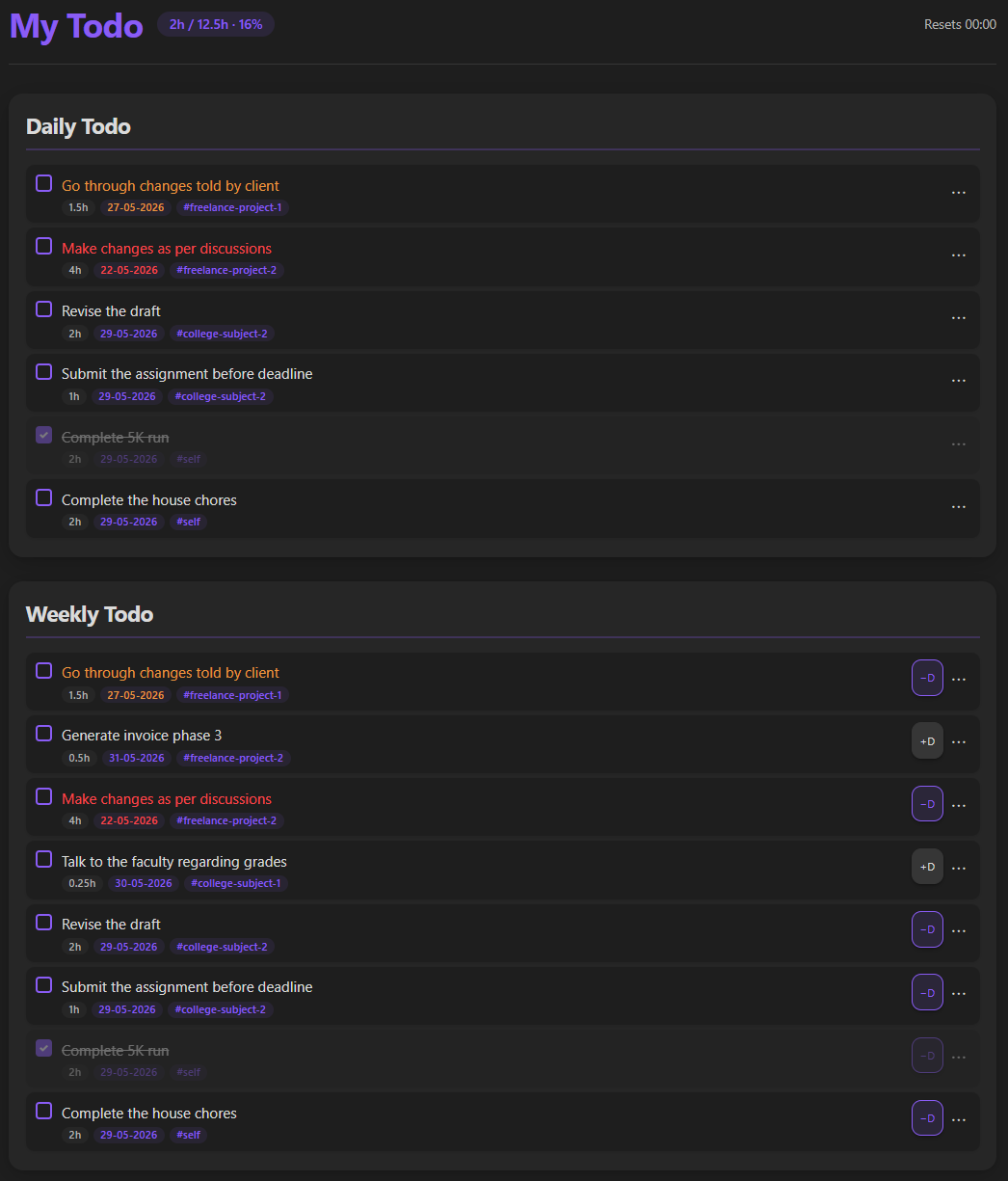
Task: Select the #college-subject-1 tag
Action: (x=235, y=883)
